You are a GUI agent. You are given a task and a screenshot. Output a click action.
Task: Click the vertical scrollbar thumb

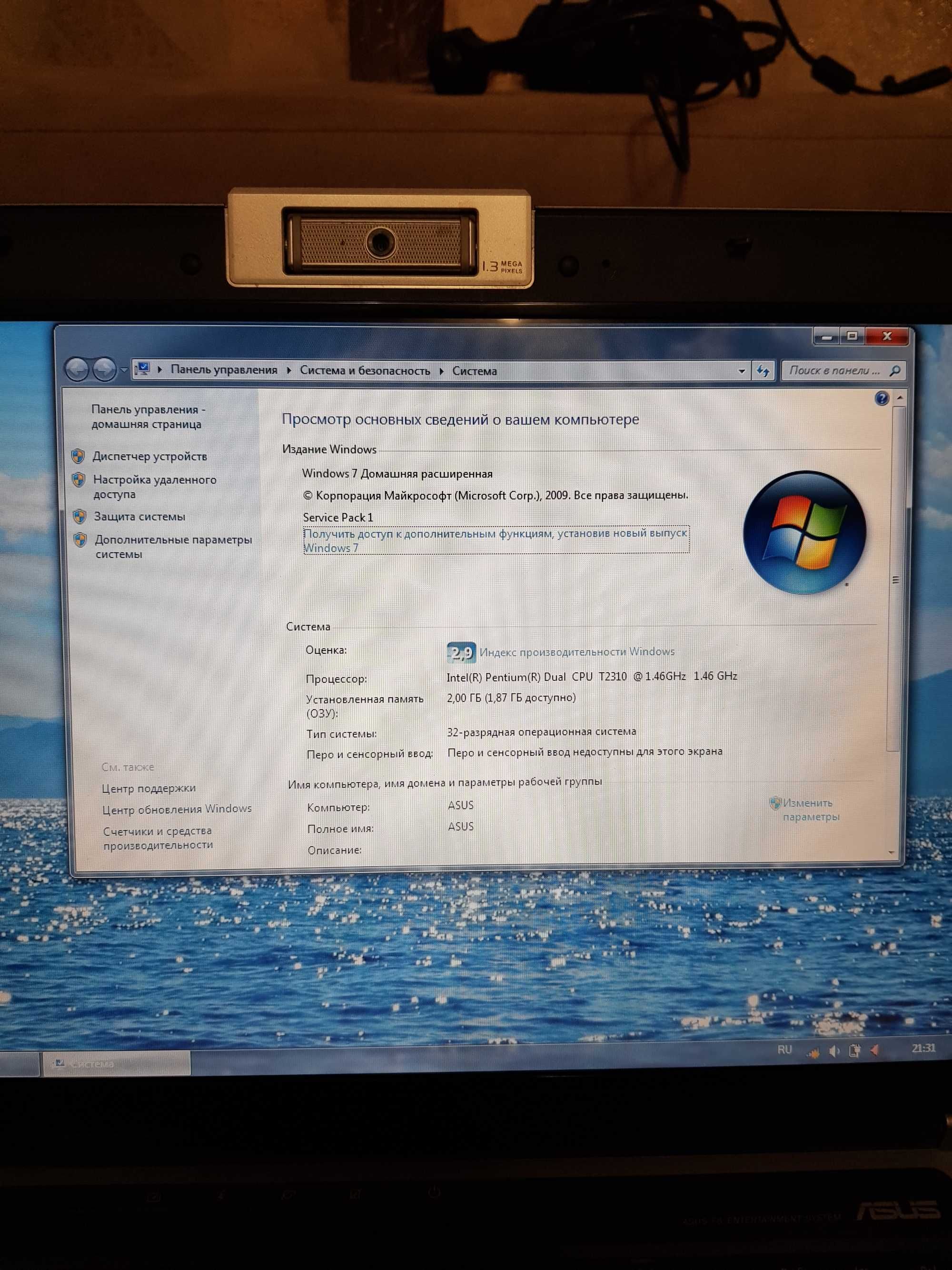pos(896,579)
